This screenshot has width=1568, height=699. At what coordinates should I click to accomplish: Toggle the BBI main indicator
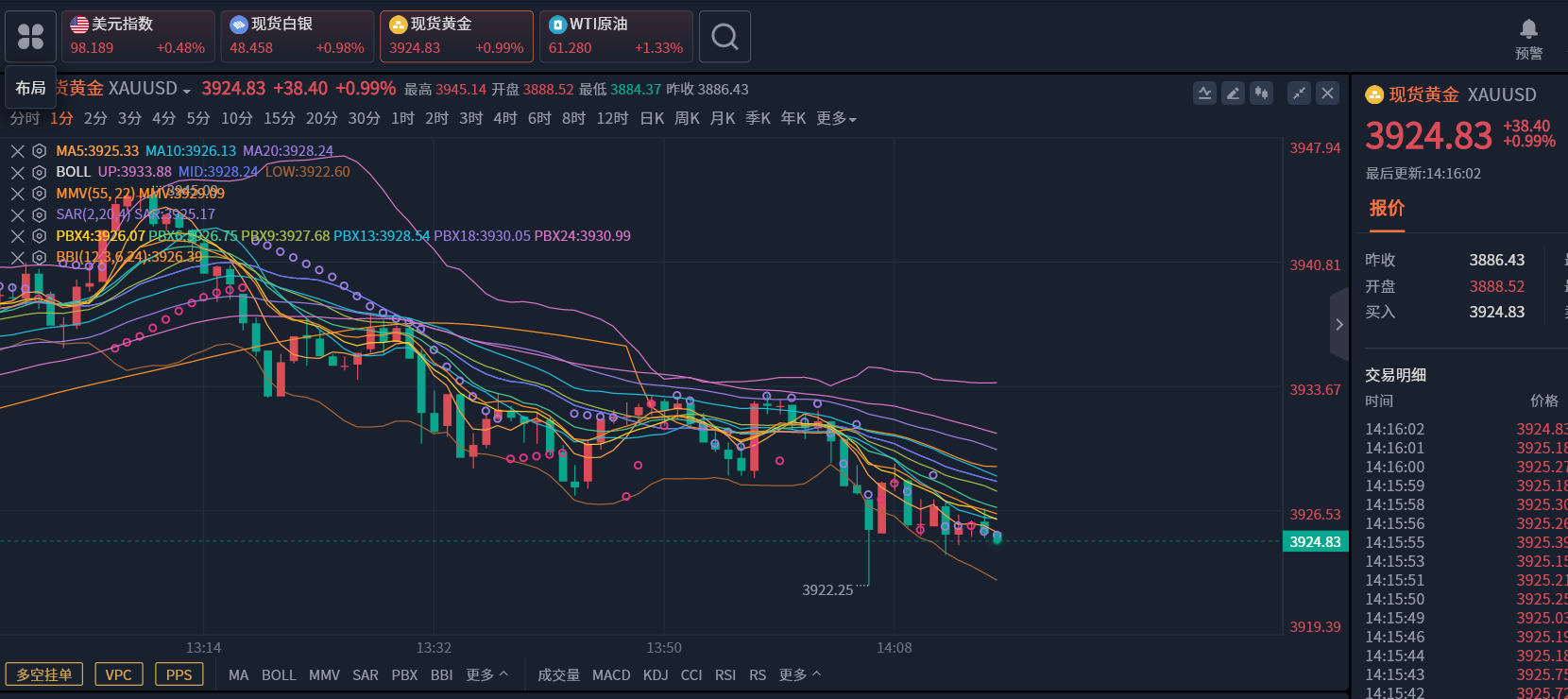(441, 674)
